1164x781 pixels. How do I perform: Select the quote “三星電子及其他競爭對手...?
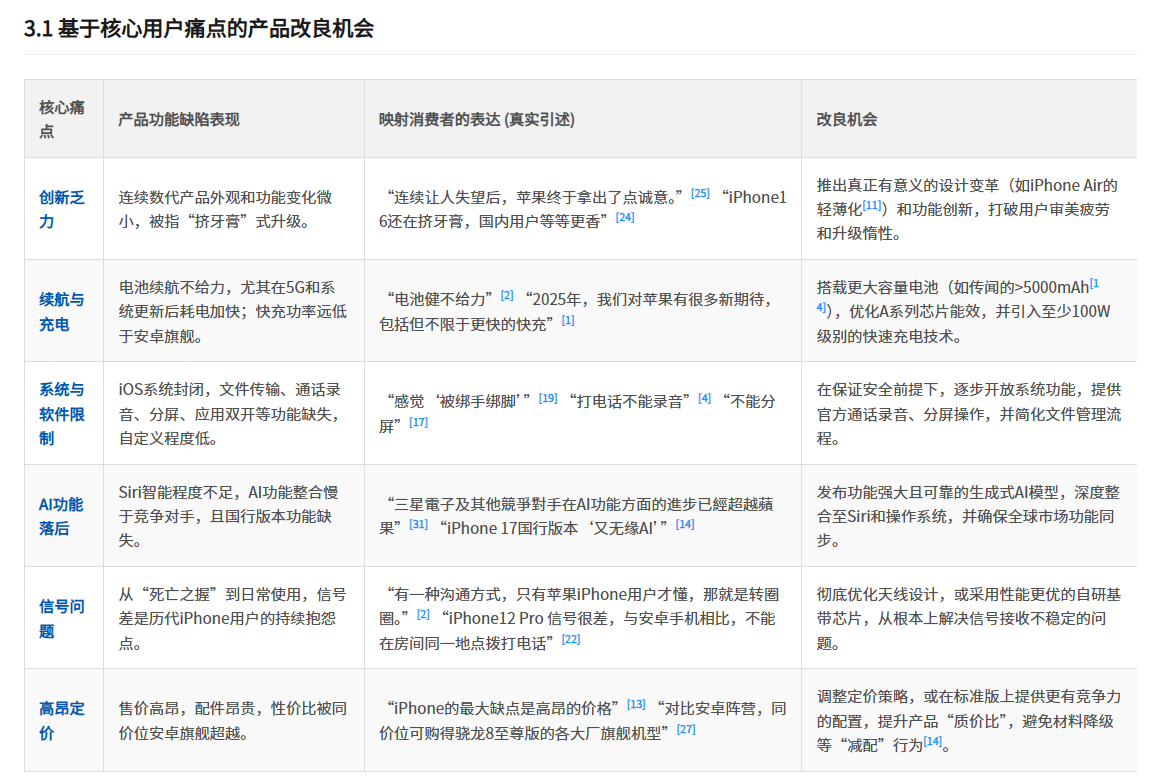[x=576, y=516]
